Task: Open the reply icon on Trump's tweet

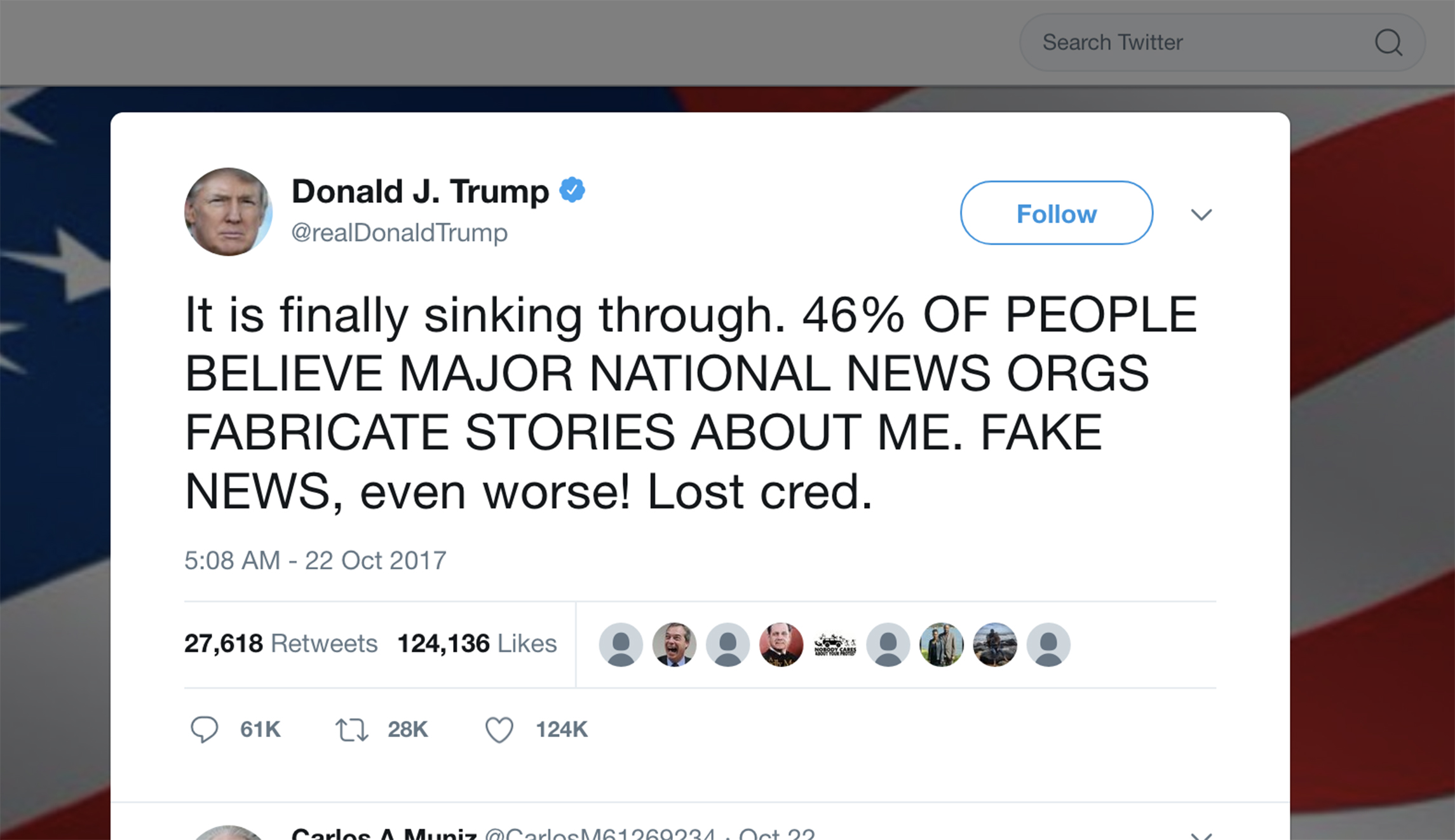Action: (x=205, y=729)
